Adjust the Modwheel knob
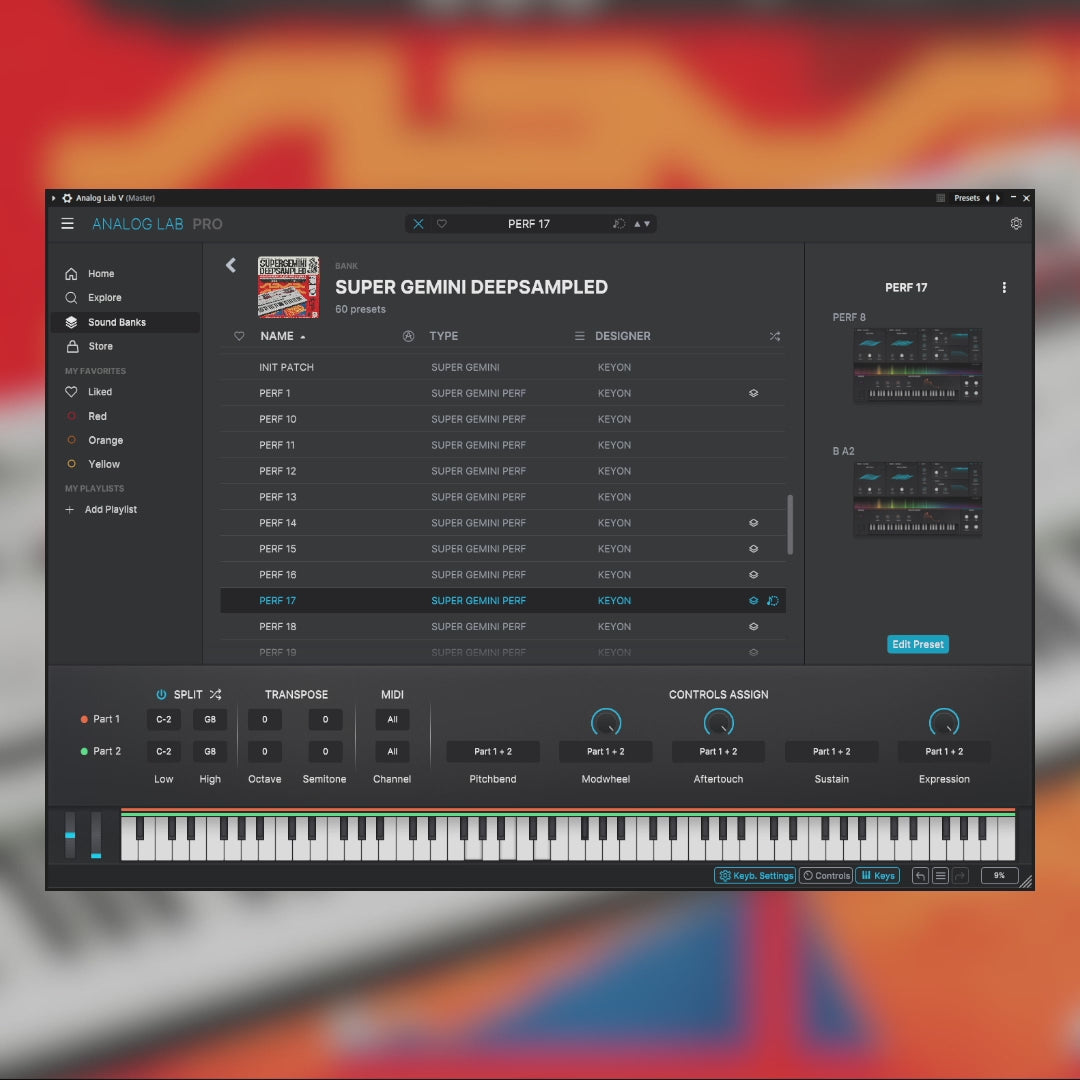The width and height of the screenshot is (1080, 1080). click(x=606, y=721)
